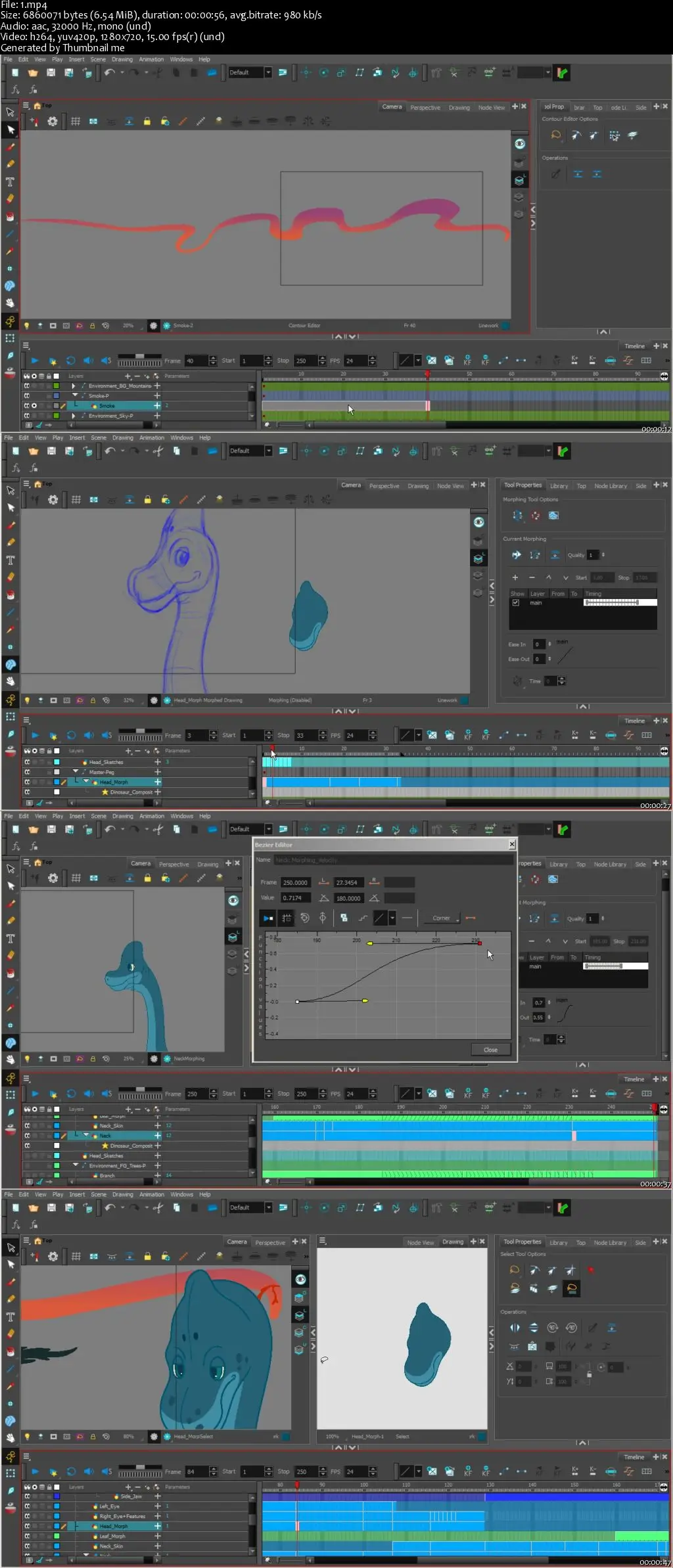Click the grid icon in the Bezier Editor toolbar

287,918
